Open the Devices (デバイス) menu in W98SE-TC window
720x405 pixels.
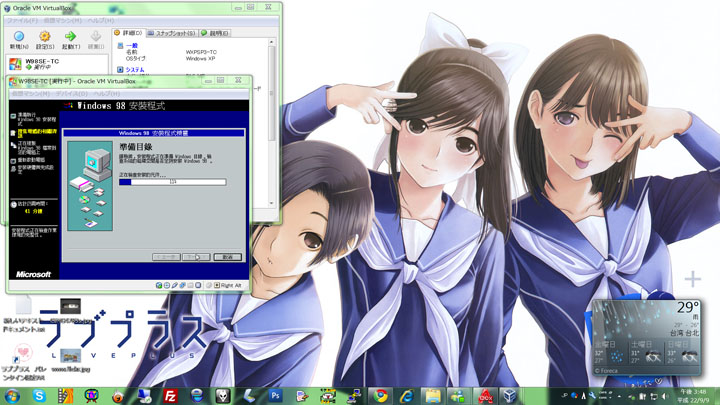71,94
